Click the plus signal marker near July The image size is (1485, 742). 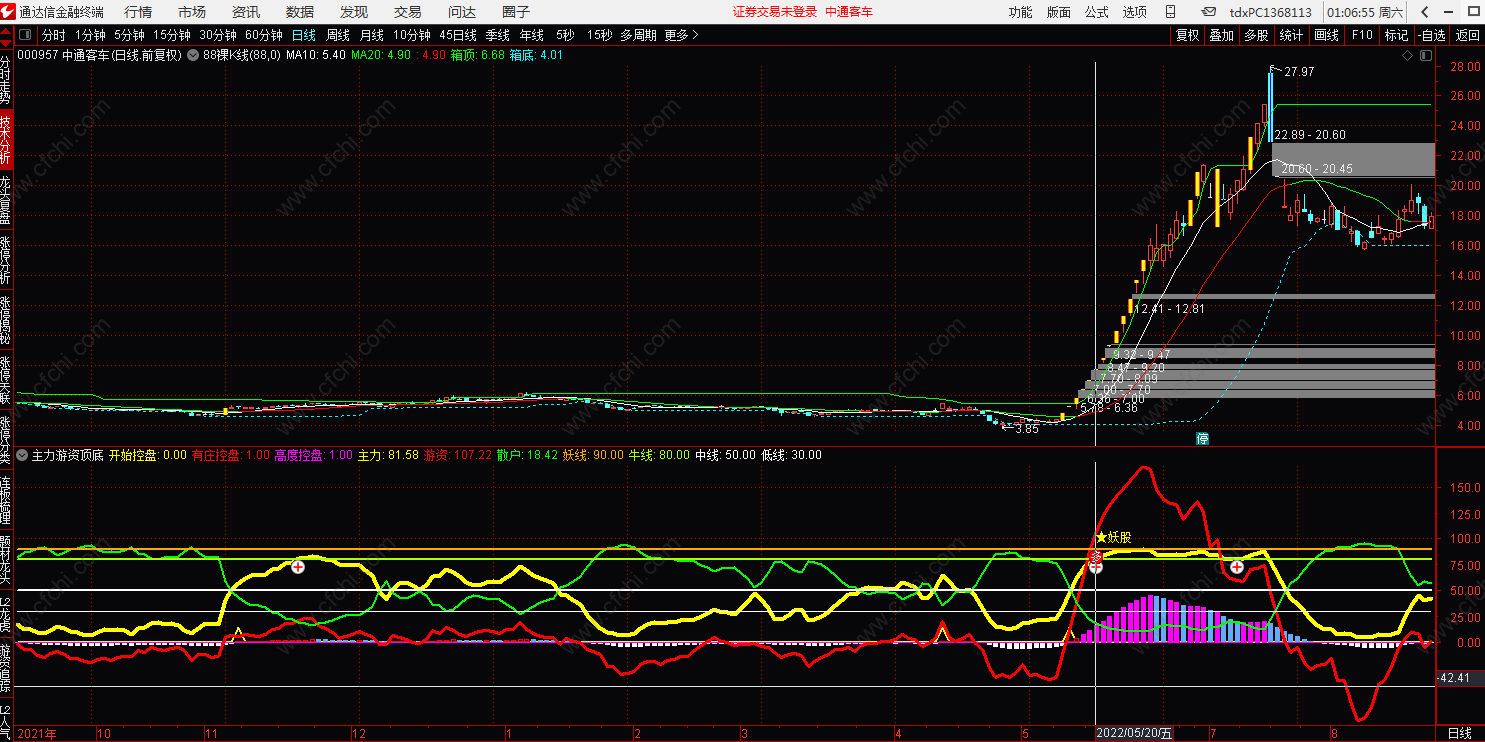pos(1237,567)
